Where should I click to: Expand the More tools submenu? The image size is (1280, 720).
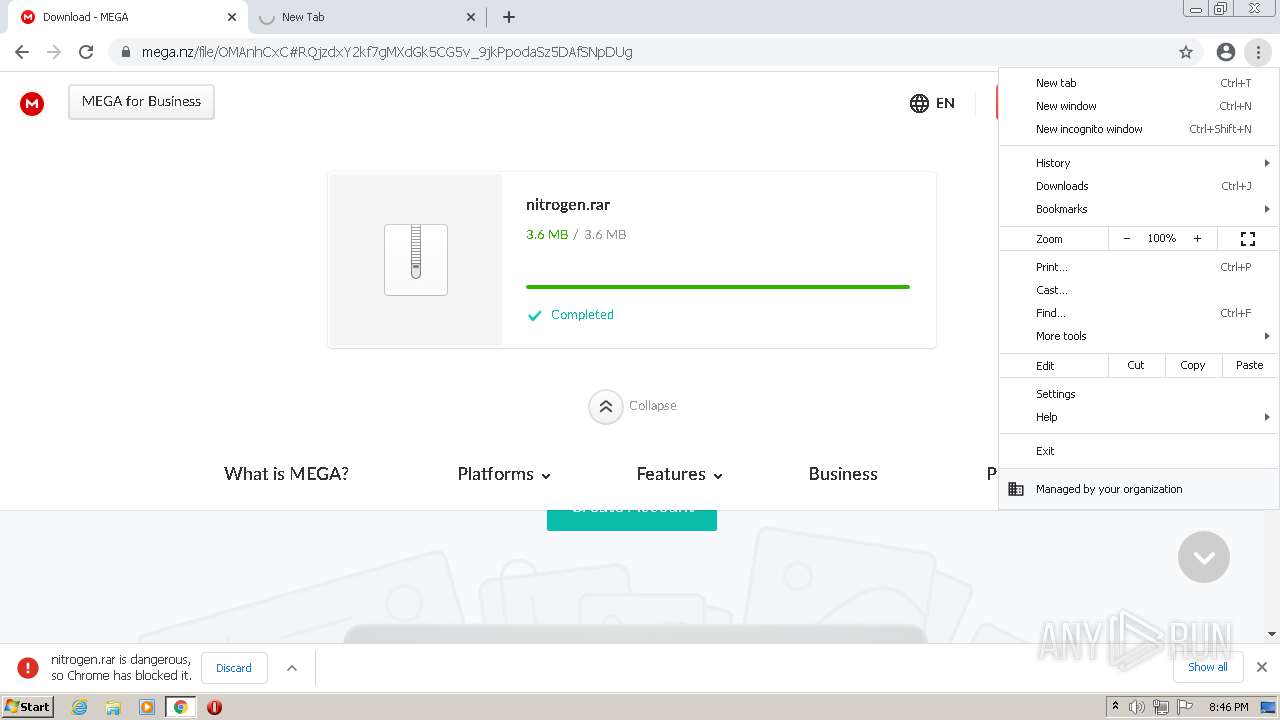tap(1139, 336)
